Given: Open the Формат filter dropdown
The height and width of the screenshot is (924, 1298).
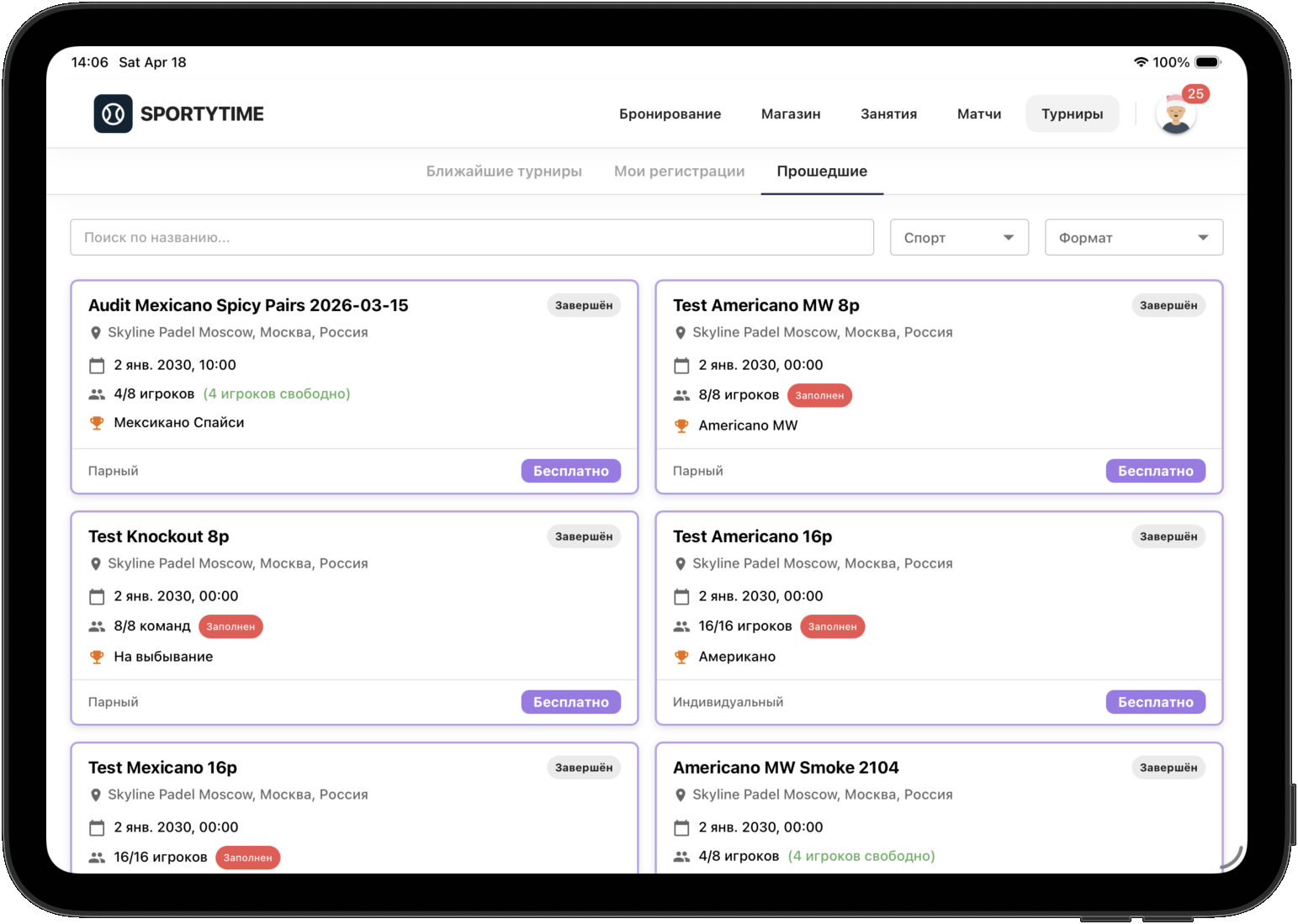Looking at the screenshot, I should 1133,238.
